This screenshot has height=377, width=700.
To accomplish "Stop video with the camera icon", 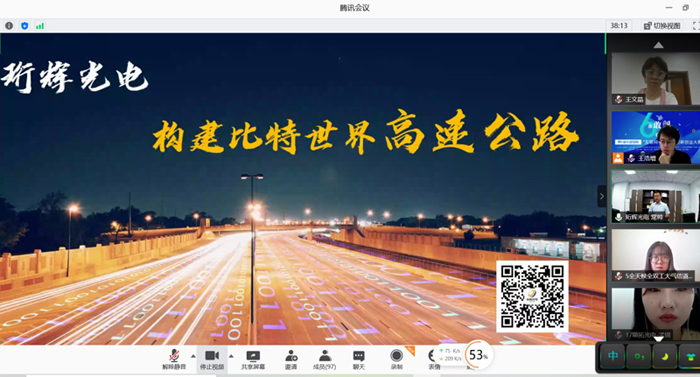I will pyautogui.click(x=212, y=360).
